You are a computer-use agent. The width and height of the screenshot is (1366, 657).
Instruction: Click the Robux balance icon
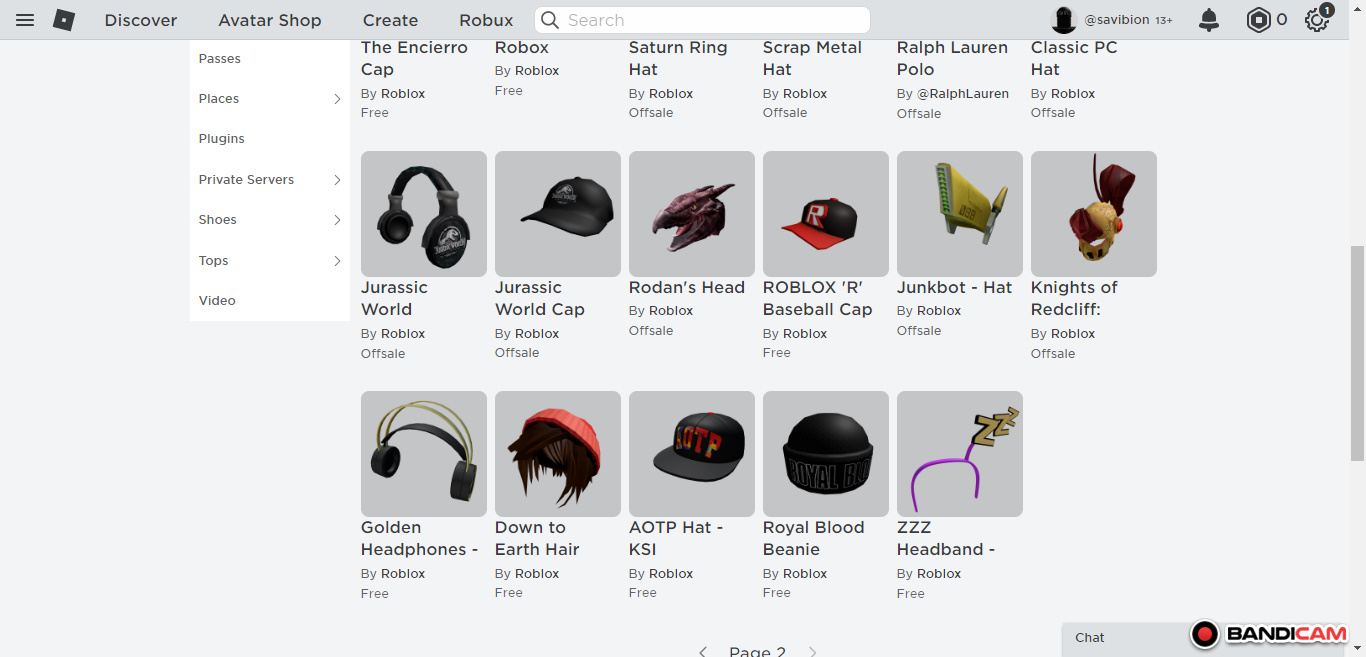pos(1258,20)
